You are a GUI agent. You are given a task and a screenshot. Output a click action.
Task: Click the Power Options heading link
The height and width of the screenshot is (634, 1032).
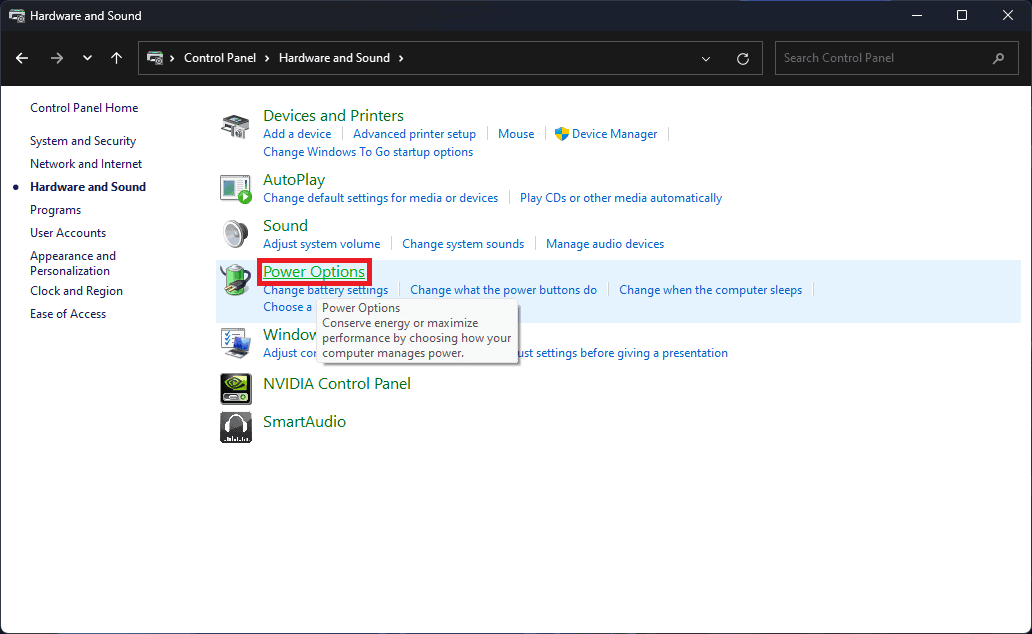tap(314, 272)
